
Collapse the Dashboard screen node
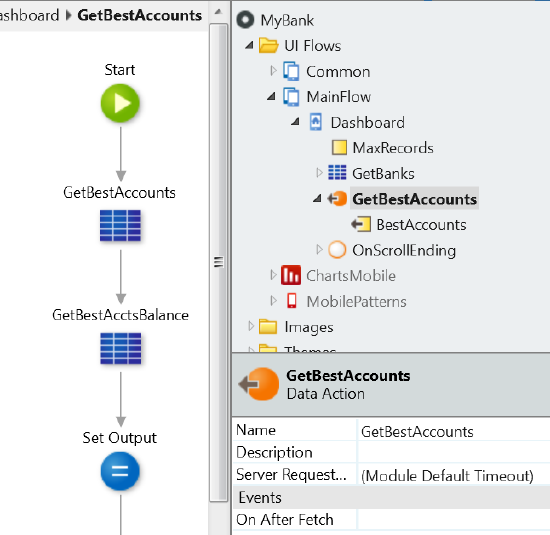click(296, 122)
